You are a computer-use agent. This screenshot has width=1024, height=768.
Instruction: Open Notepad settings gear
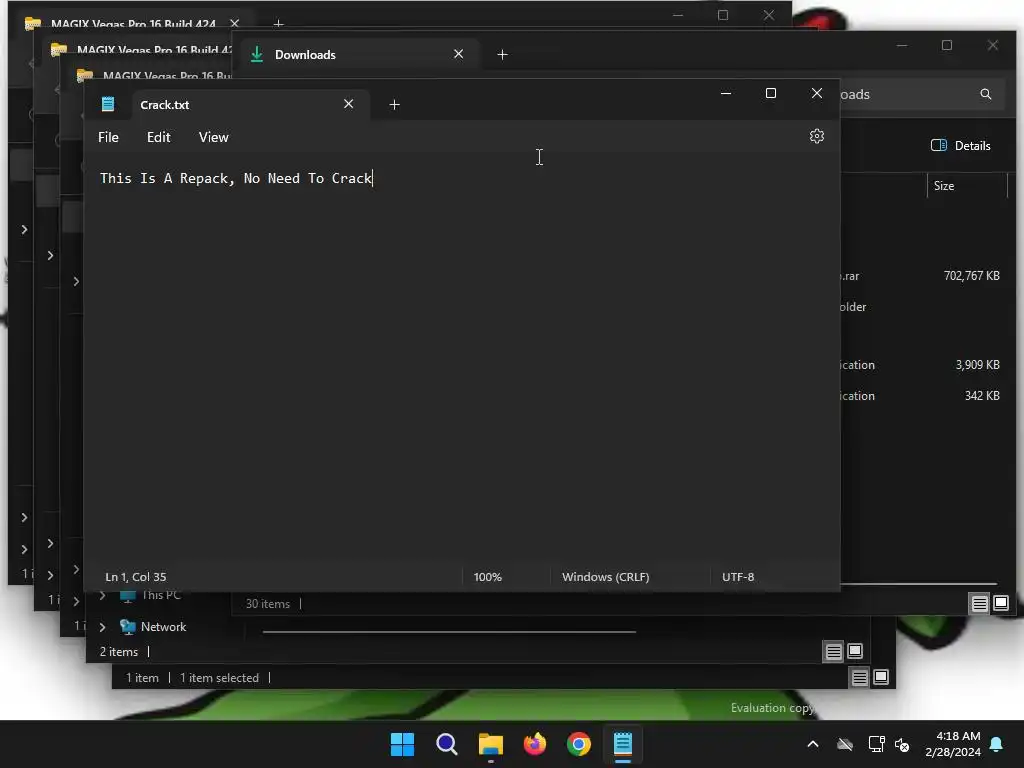(x=816, y=136)
